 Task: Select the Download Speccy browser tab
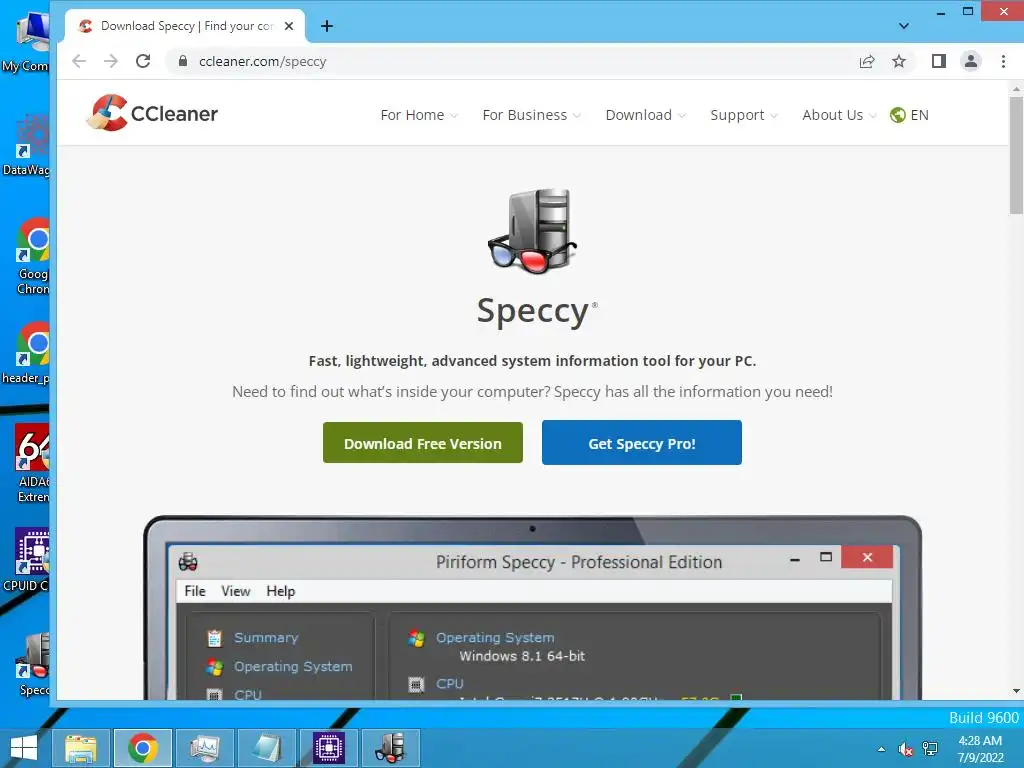(186, 26)
